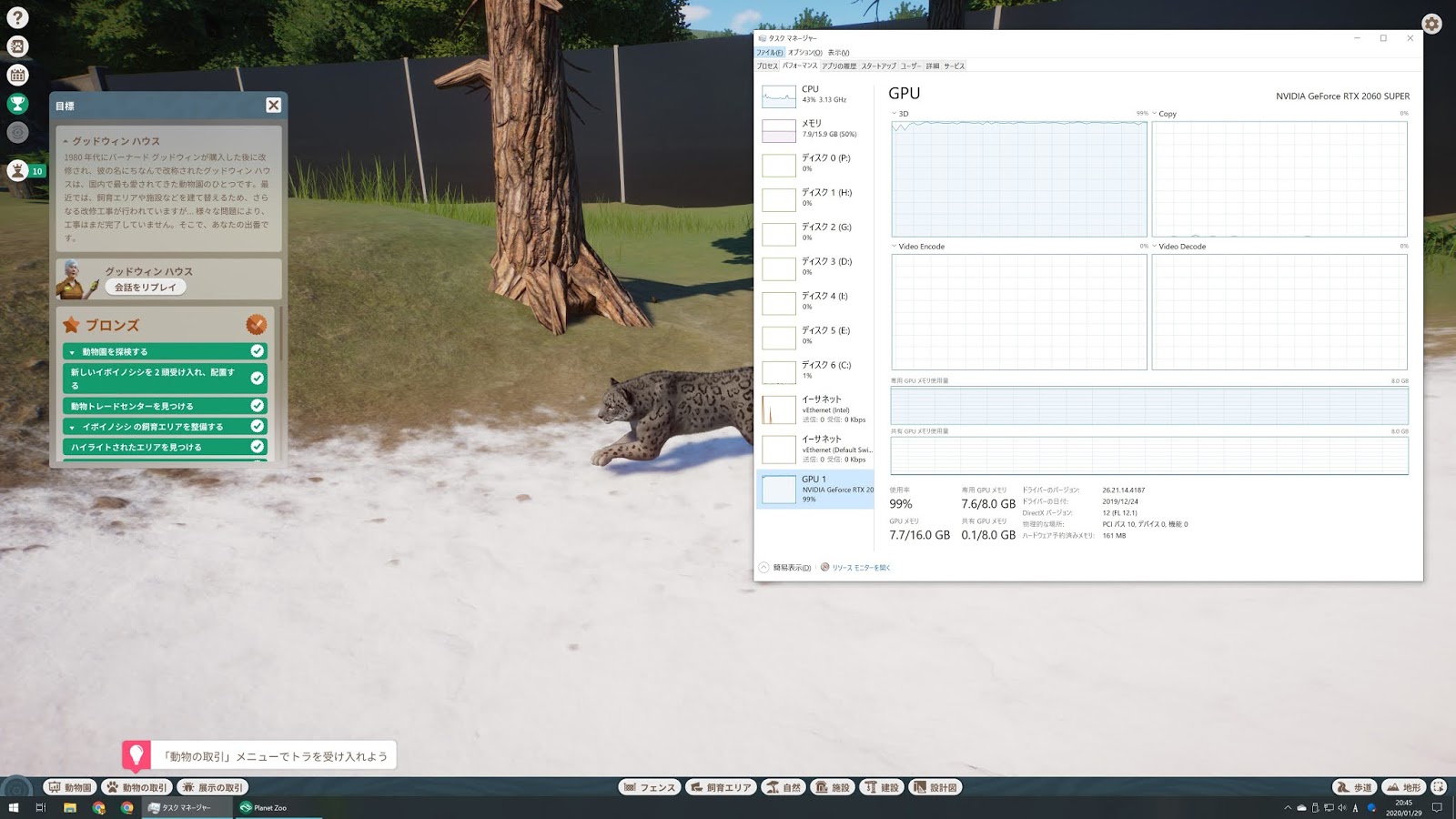The width and height of the screenshot is (1456, 819).
Task: Select the 建設 construction tool
Action: pyautogui.click(x=882, y=787)
